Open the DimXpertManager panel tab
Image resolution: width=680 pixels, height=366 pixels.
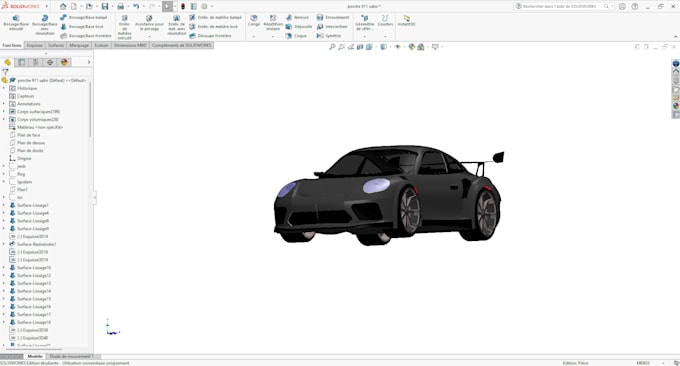point(50,62)
